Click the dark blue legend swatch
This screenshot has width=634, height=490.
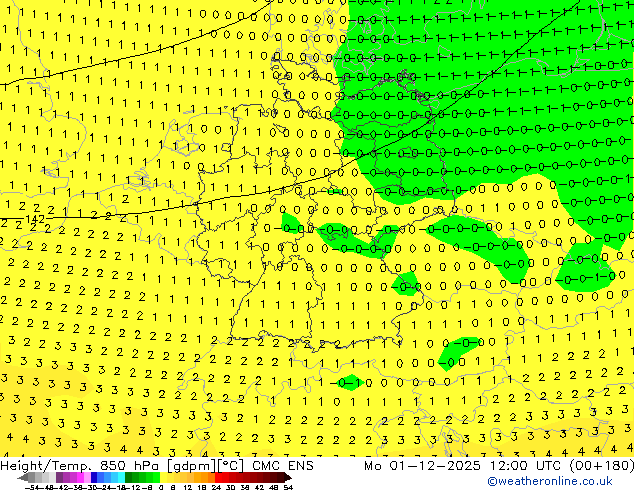point(94,478)
